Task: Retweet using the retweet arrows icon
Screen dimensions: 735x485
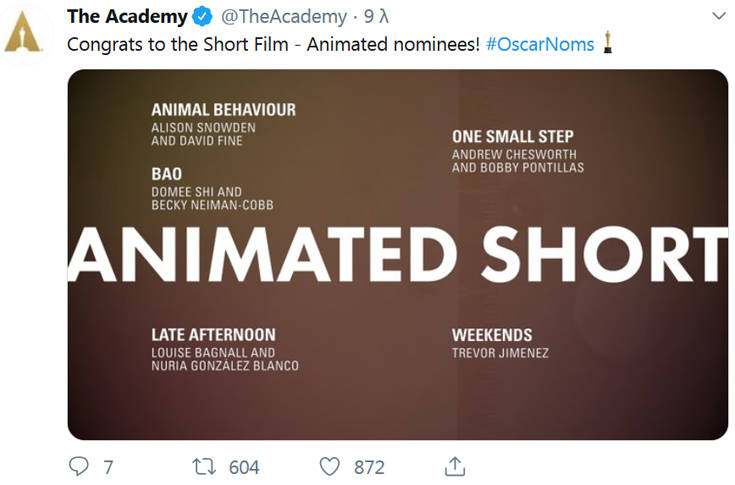Action: coord(204,467)
